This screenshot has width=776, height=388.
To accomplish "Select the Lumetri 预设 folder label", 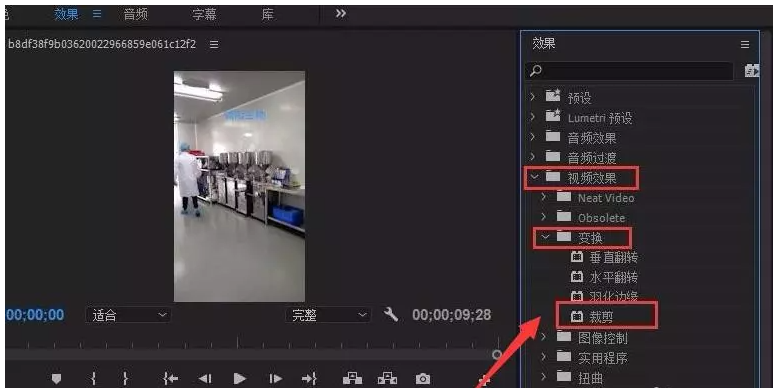I will [x=600, y=118].
